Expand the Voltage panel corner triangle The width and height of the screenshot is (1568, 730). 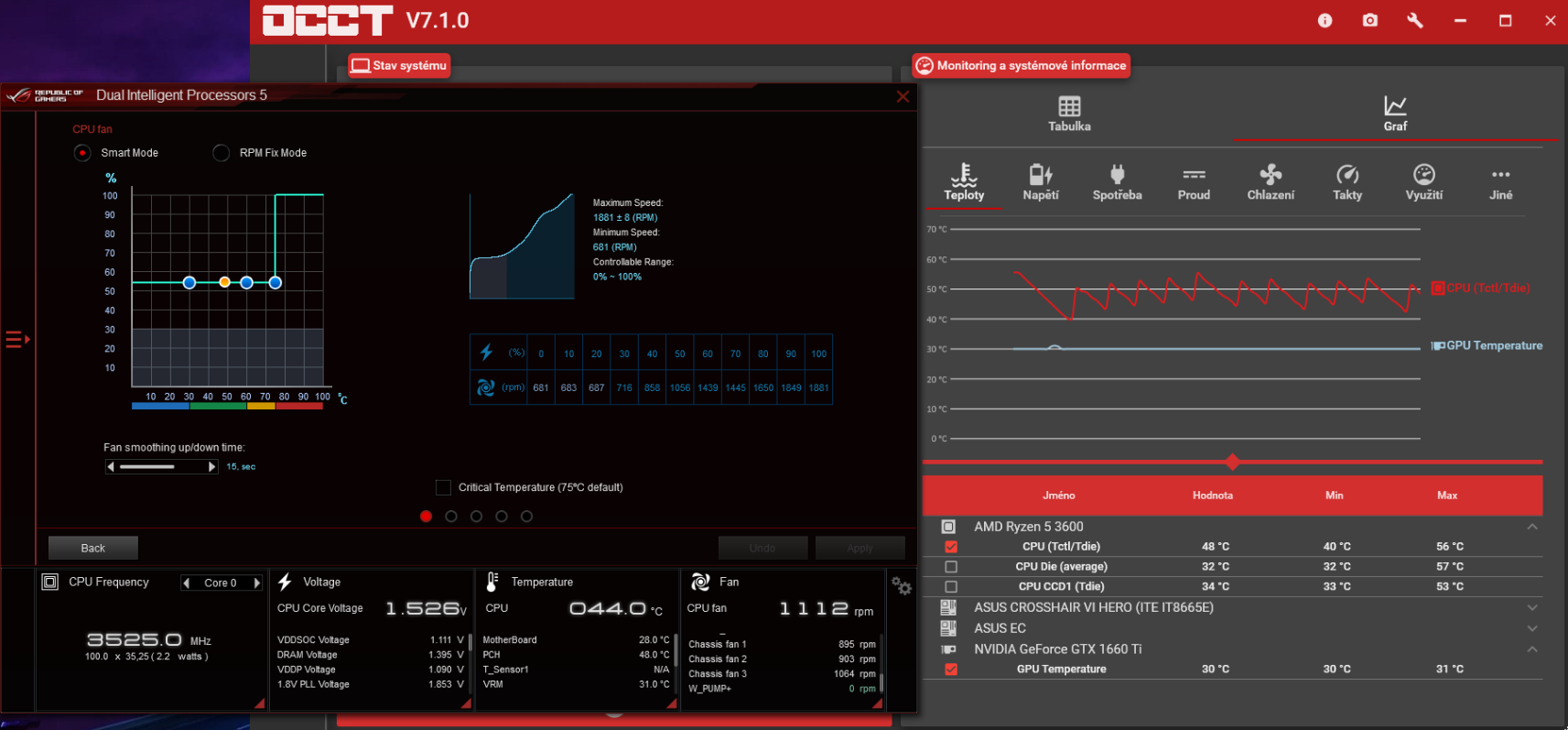(467, 703)
